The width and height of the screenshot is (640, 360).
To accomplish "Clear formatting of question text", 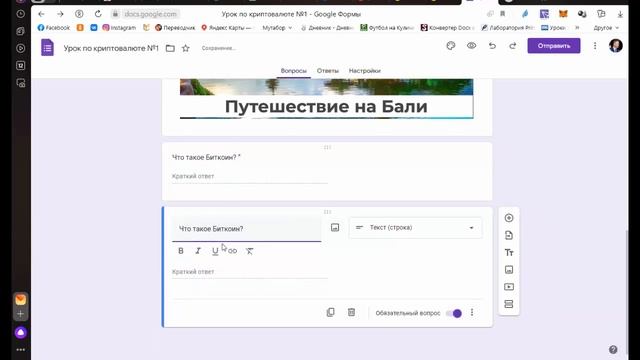I will pyautogui.click(x=249, y=251).
